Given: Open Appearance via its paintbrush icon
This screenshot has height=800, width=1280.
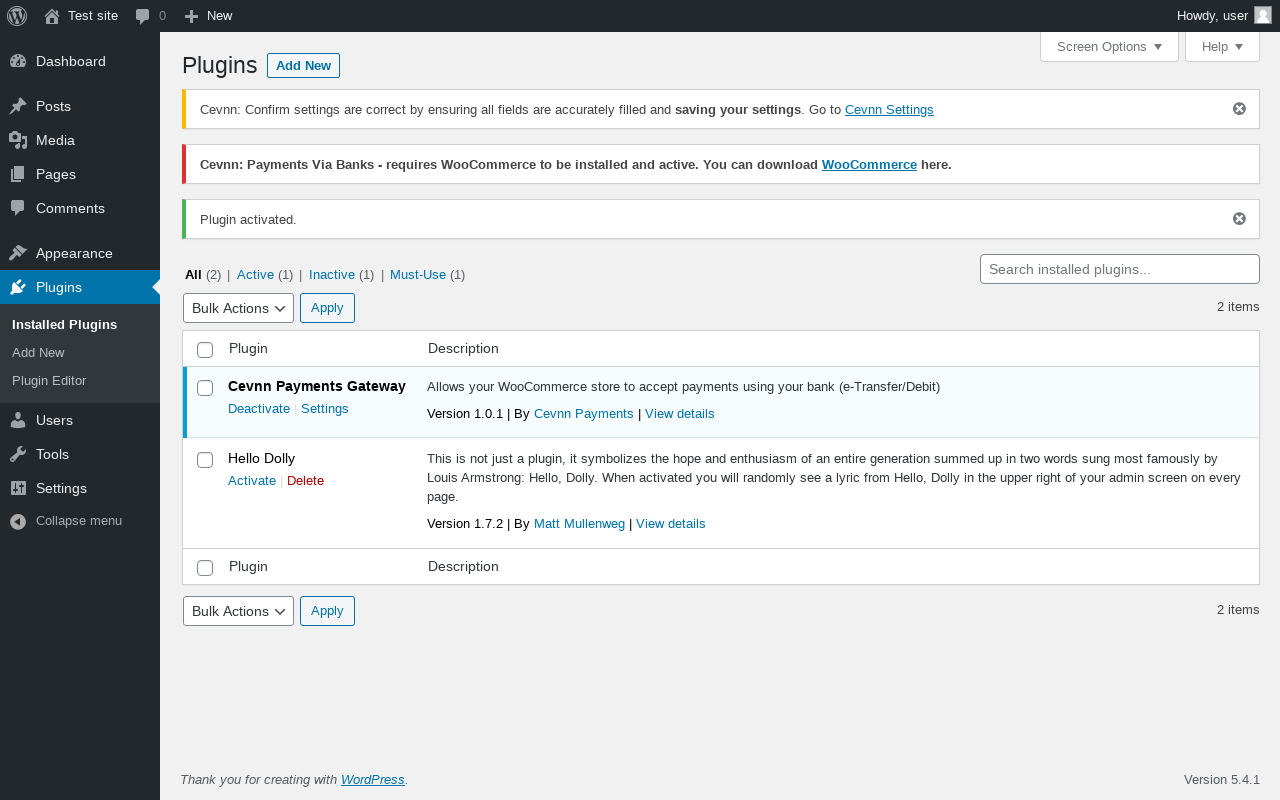Looking at the screenshot, I should click(18, 253).
